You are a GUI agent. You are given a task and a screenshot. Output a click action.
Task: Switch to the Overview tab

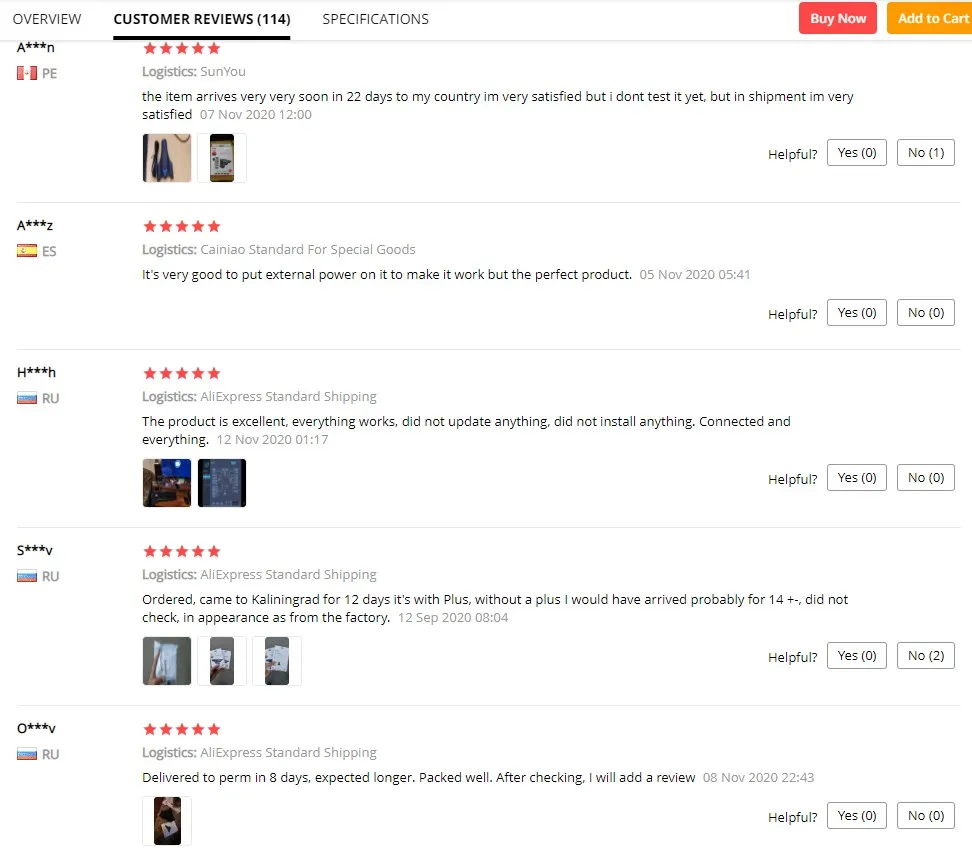coord(47,19)
